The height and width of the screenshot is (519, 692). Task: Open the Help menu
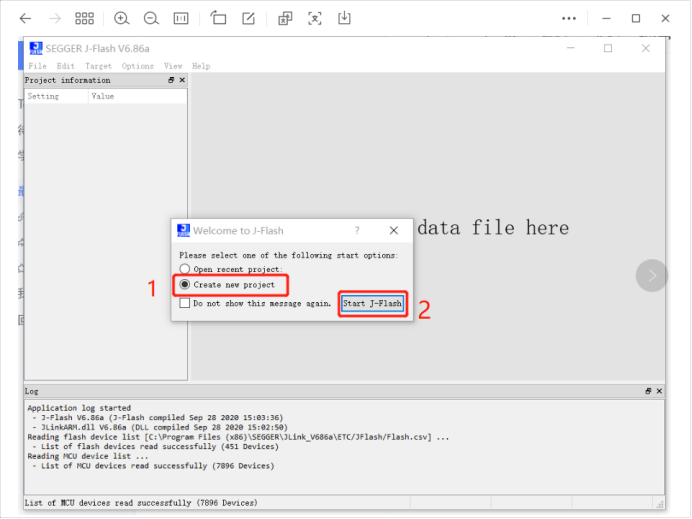pyautogui.click(x=201, y=66)
